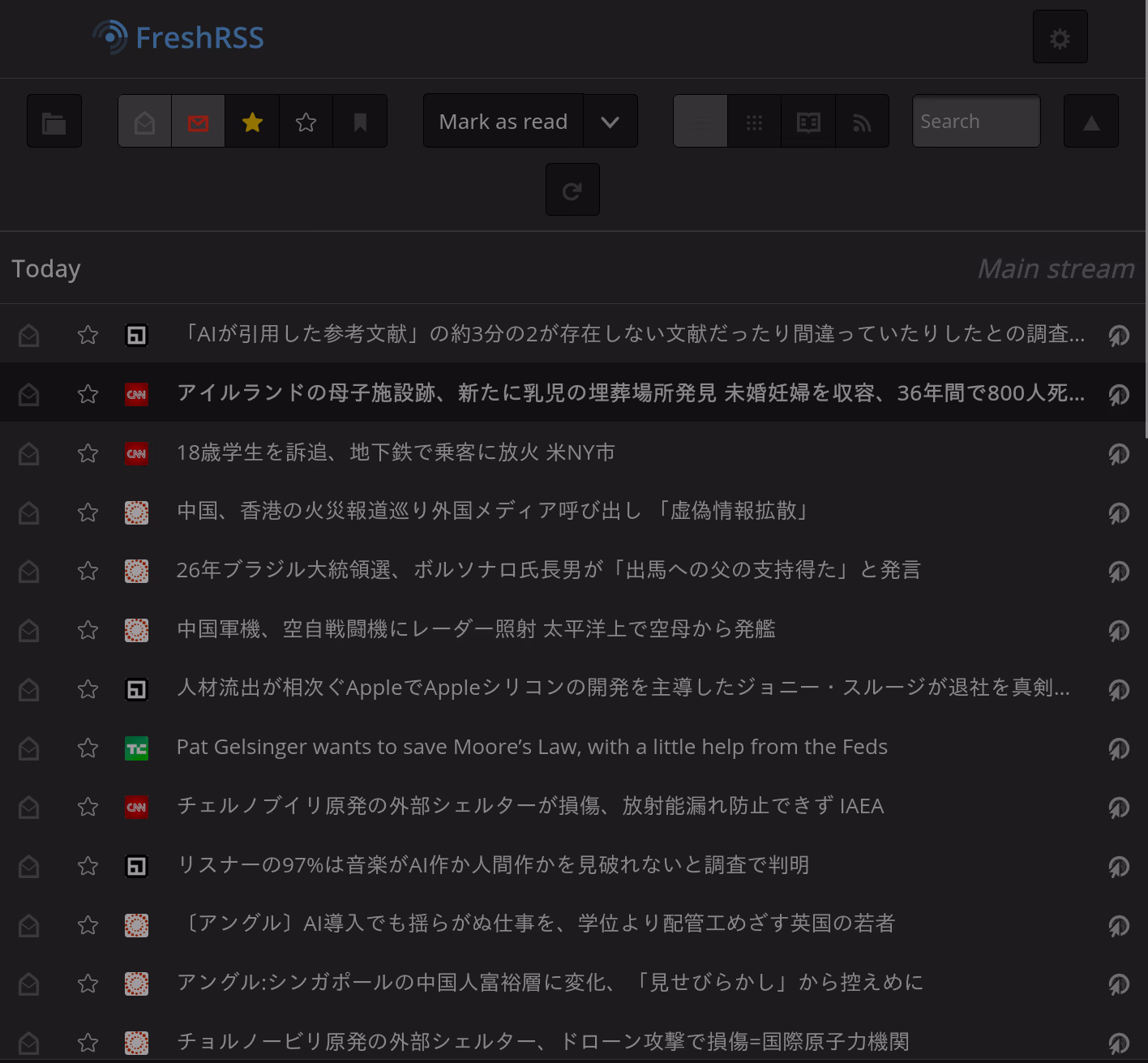Open the settings gear menu
1148x1063 pixels.
1060,37
